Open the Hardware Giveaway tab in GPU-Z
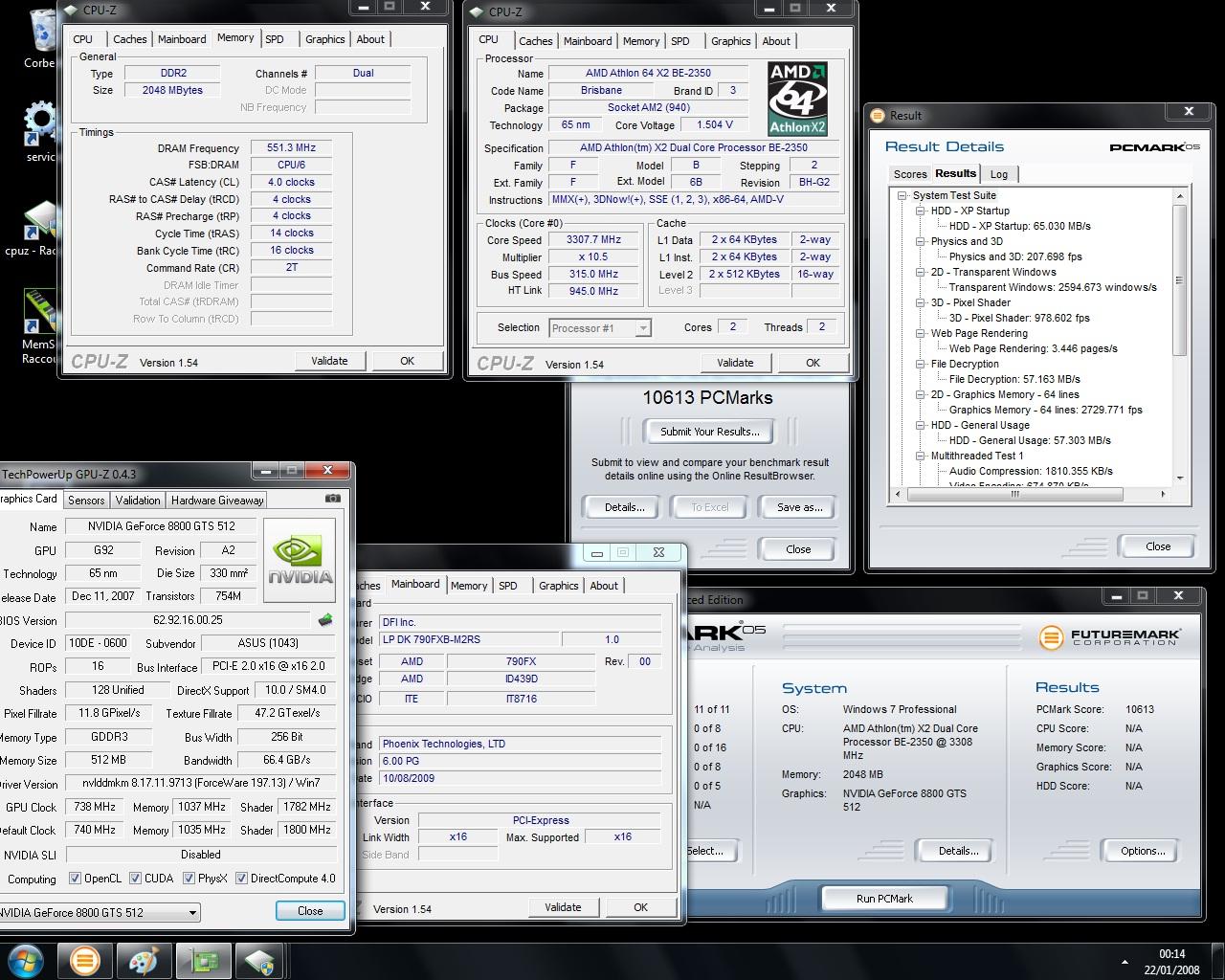Image resolution: width=1225 pixels, height=980 pixels. click(x=217, y=500)
